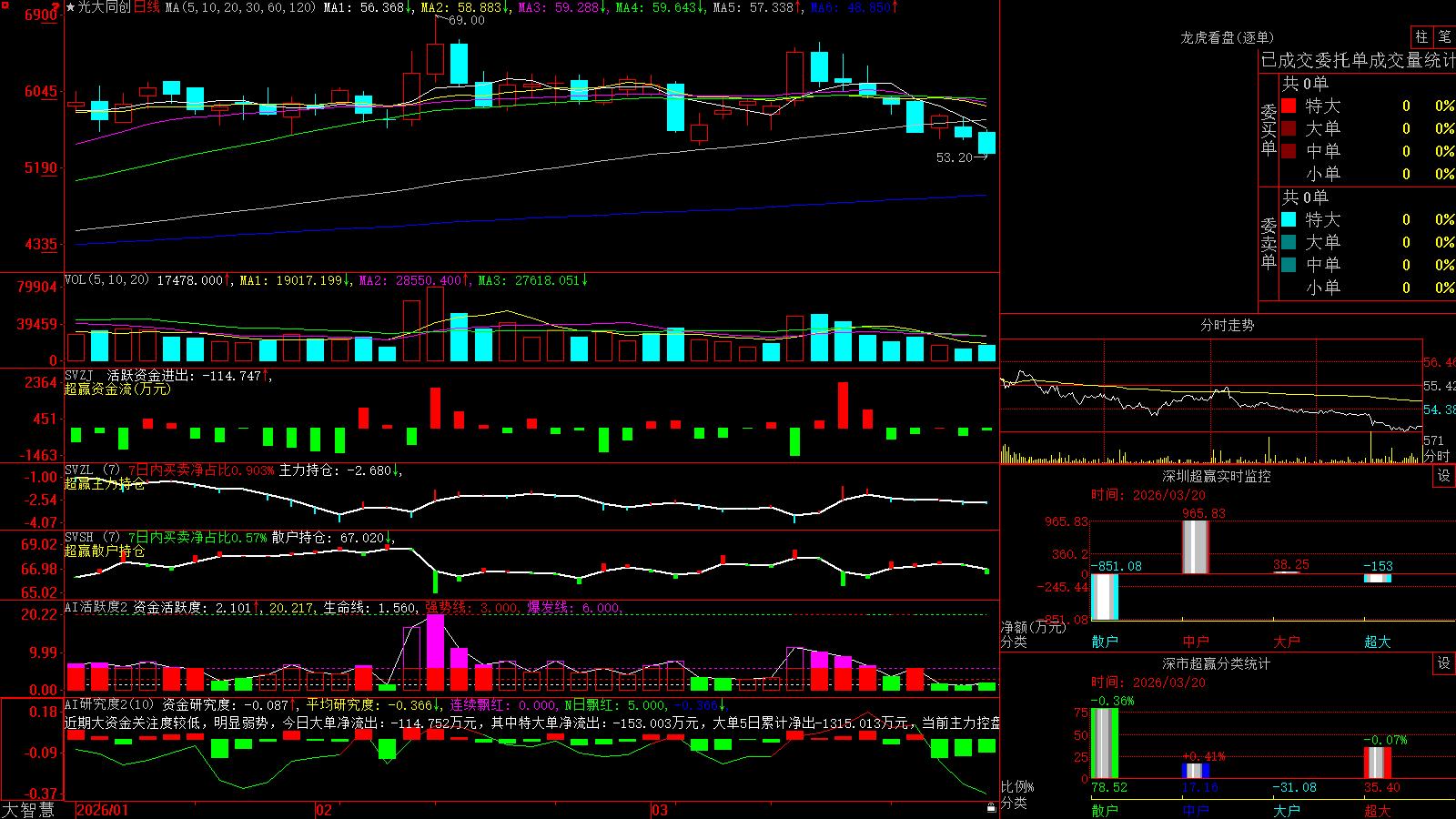Click red 特大 swatch under 委买单
The width and height of the screenshot is (1456, 819).
click(x=1289, y=106)
